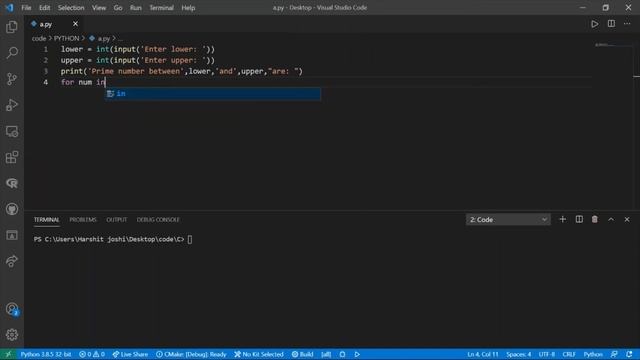
Task: Switch to the TERMINAL panel tab
Action: click(x=47, y=220)
